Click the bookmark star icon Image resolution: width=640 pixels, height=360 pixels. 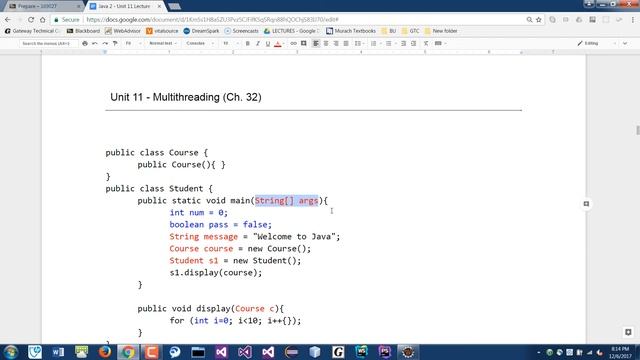(x=538, y=20)
